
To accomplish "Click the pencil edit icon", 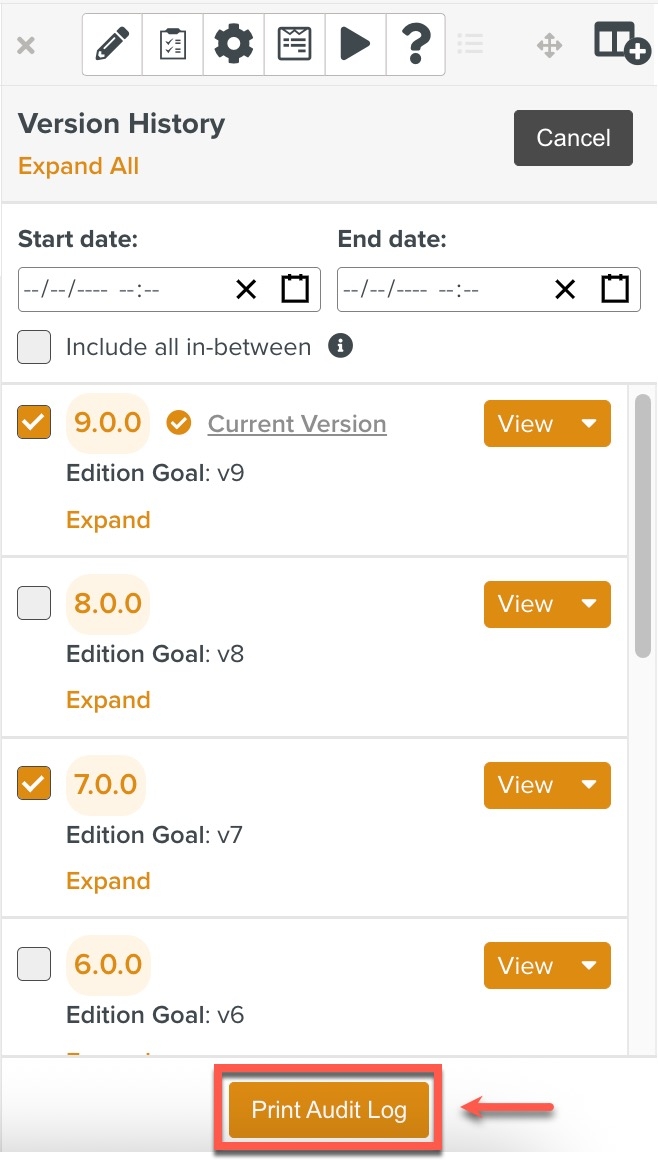I will [x=112, y=44].
